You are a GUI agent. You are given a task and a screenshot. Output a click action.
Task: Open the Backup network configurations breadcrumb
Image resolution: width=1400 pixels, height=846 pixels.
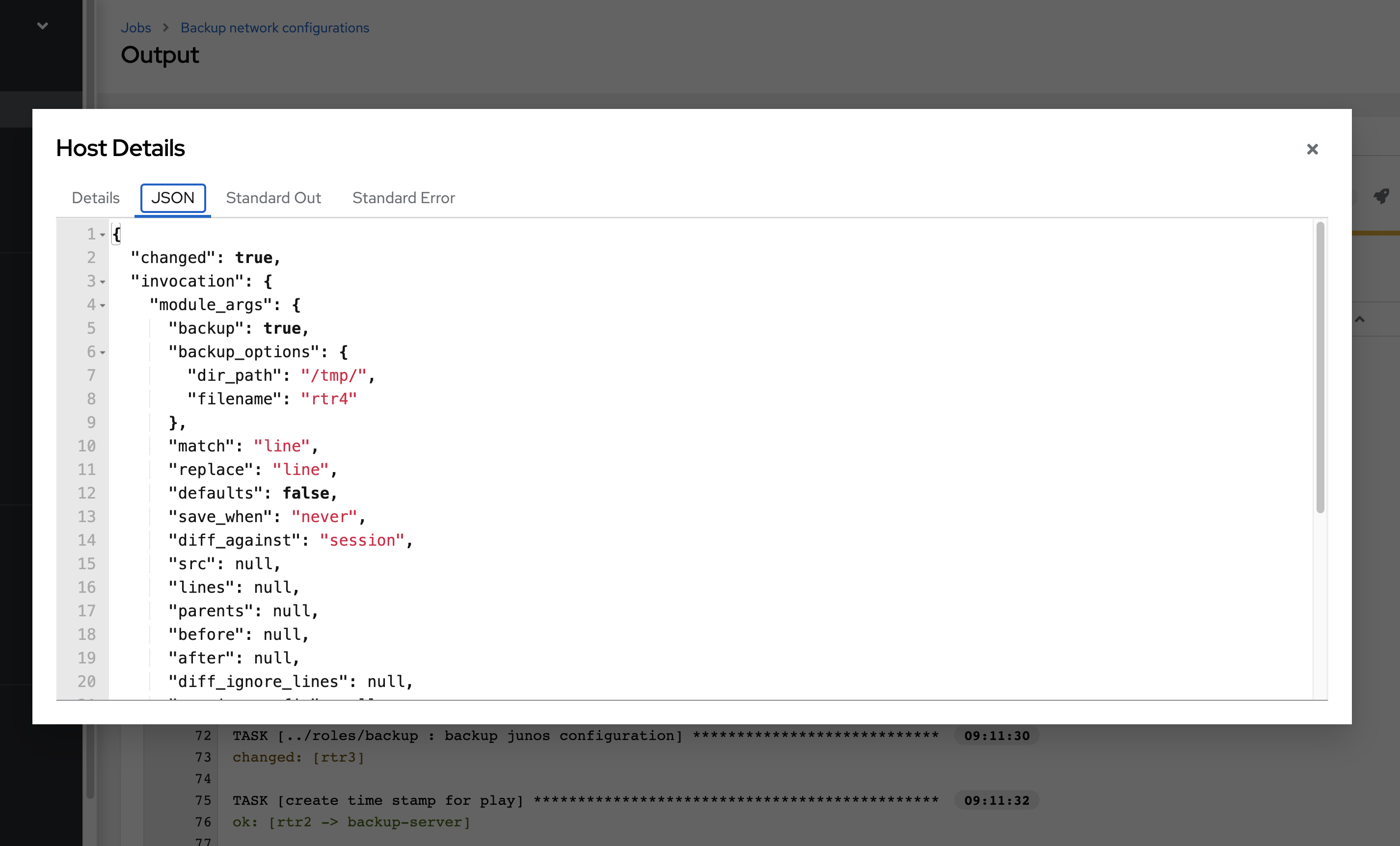click(275, 27)
